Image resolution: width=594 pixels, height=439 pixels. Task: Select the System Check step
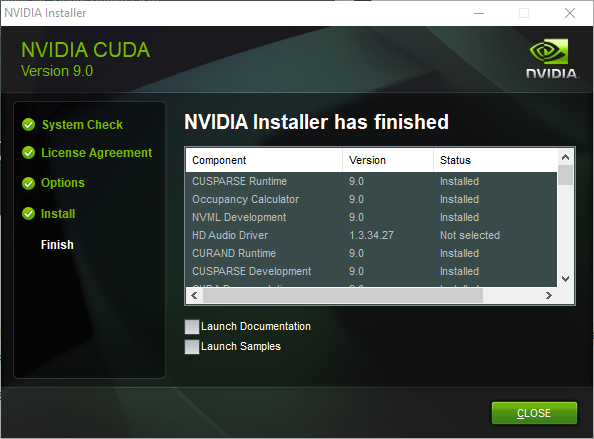pyautogui.click(x=82, y=125)
